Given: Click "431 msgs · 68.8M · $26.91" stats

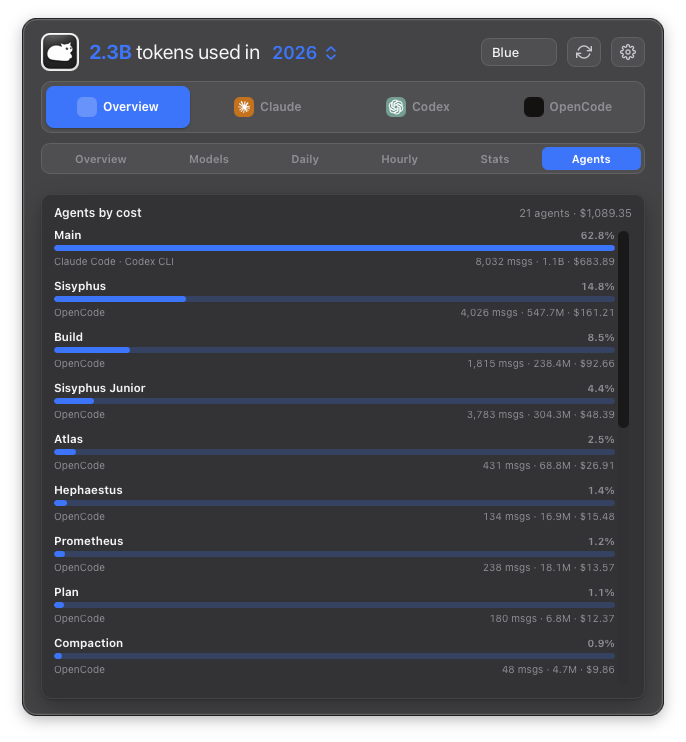Looking at the screenshot, I should tap(548, 466).
